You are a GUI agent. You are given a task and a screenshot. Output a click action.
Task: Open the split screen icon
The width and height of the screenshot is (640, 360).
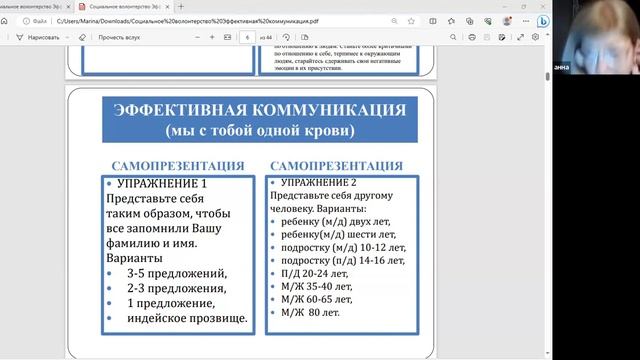433,21
